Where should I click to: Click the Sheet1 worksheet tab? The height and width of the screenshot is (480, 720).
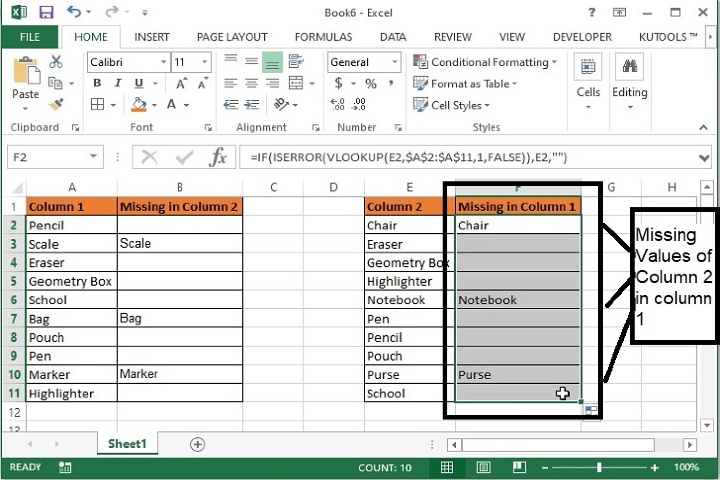127,443
